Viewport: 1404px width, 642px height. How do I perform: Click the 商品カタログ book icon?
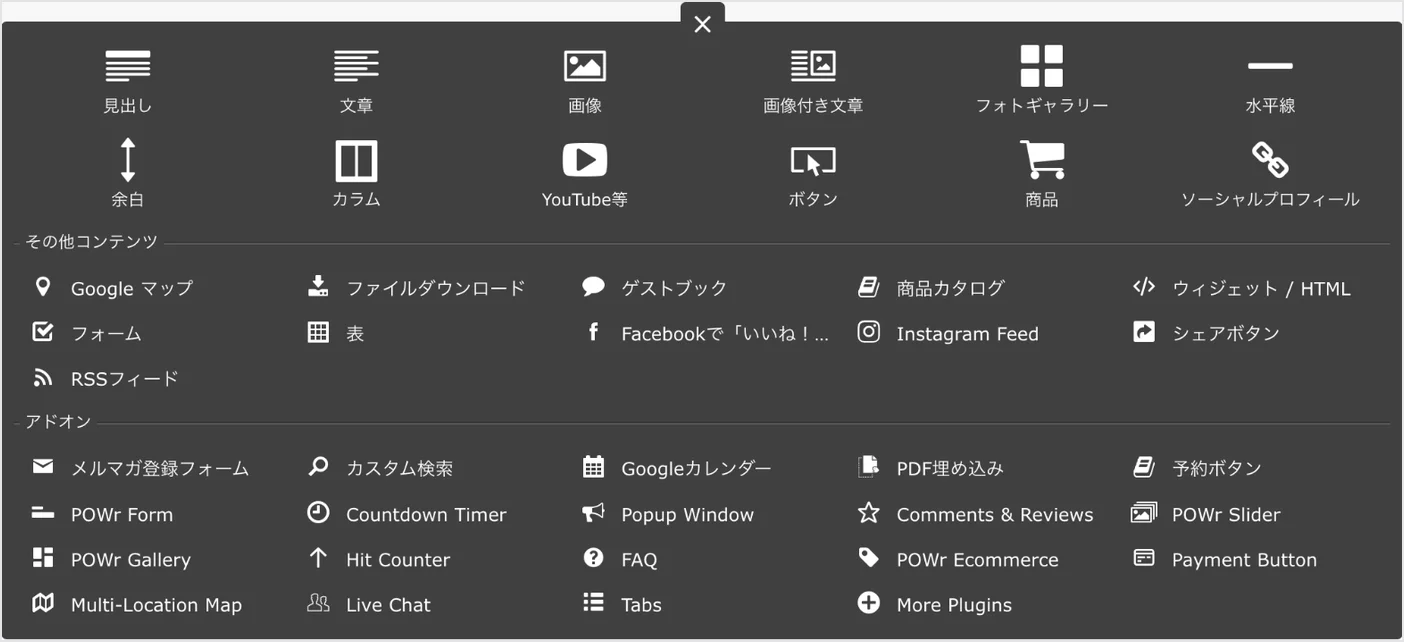tap(869, 287)
